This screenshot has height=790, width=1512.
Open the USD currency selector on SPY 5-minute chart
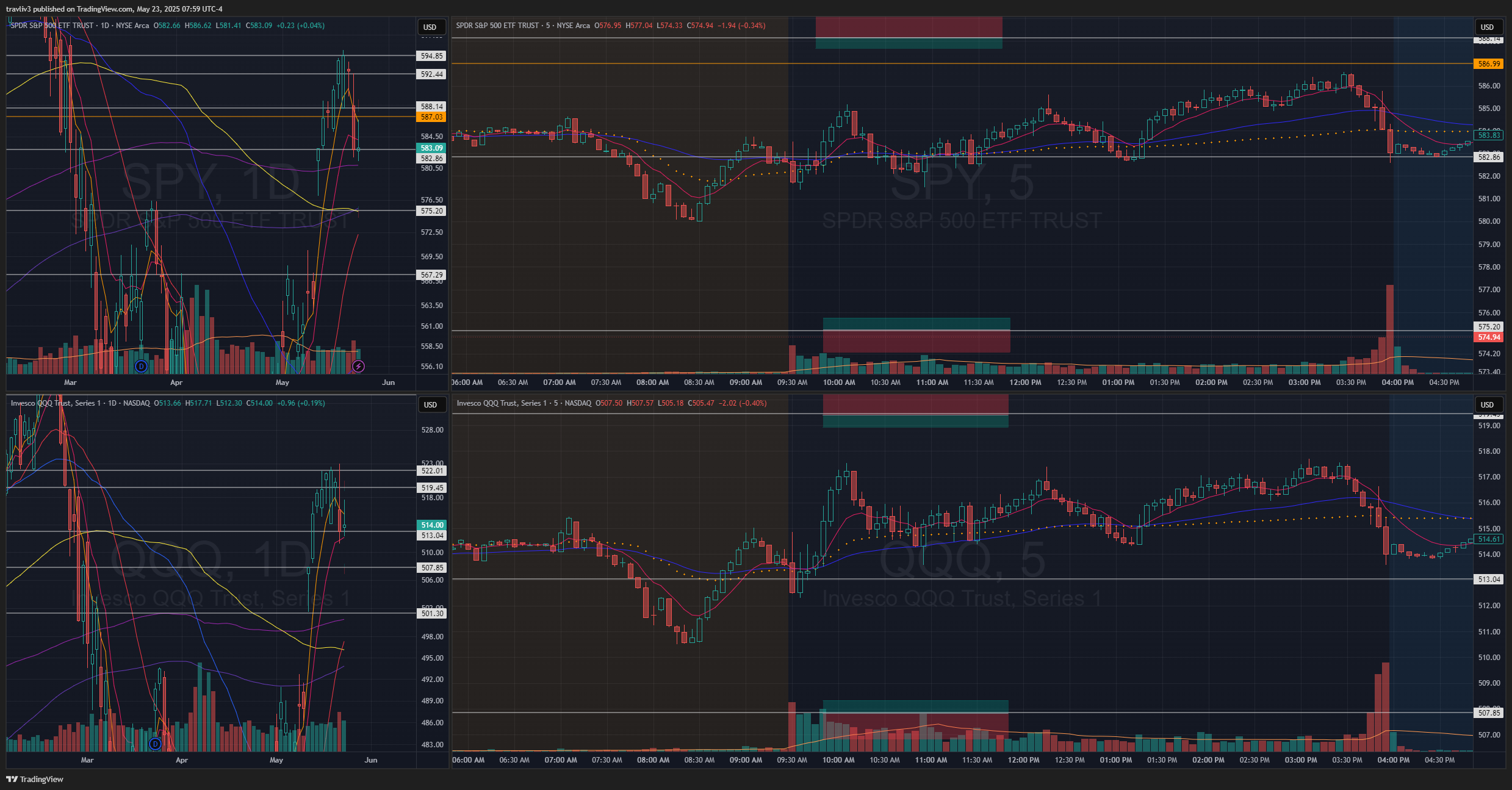click(x=1487, y=27)
